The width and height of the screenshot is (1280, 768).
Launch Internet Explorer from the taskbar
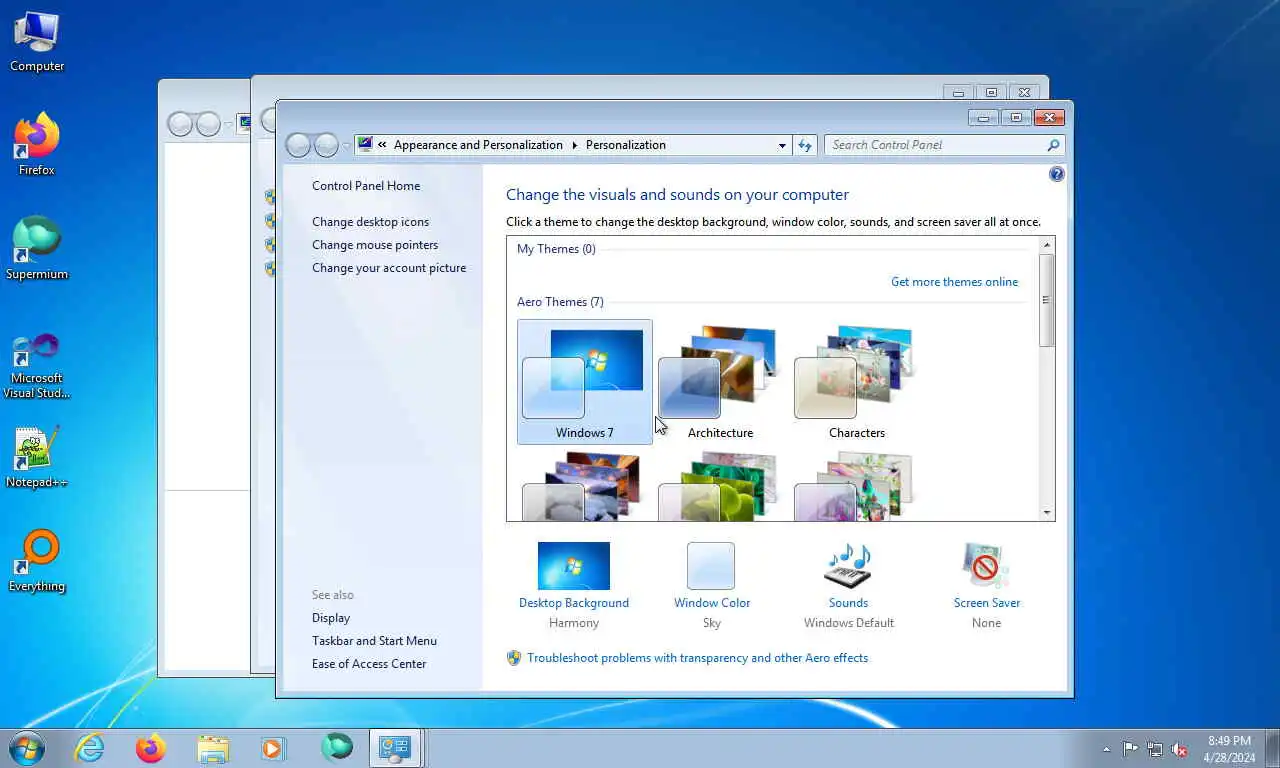[90, 748]
